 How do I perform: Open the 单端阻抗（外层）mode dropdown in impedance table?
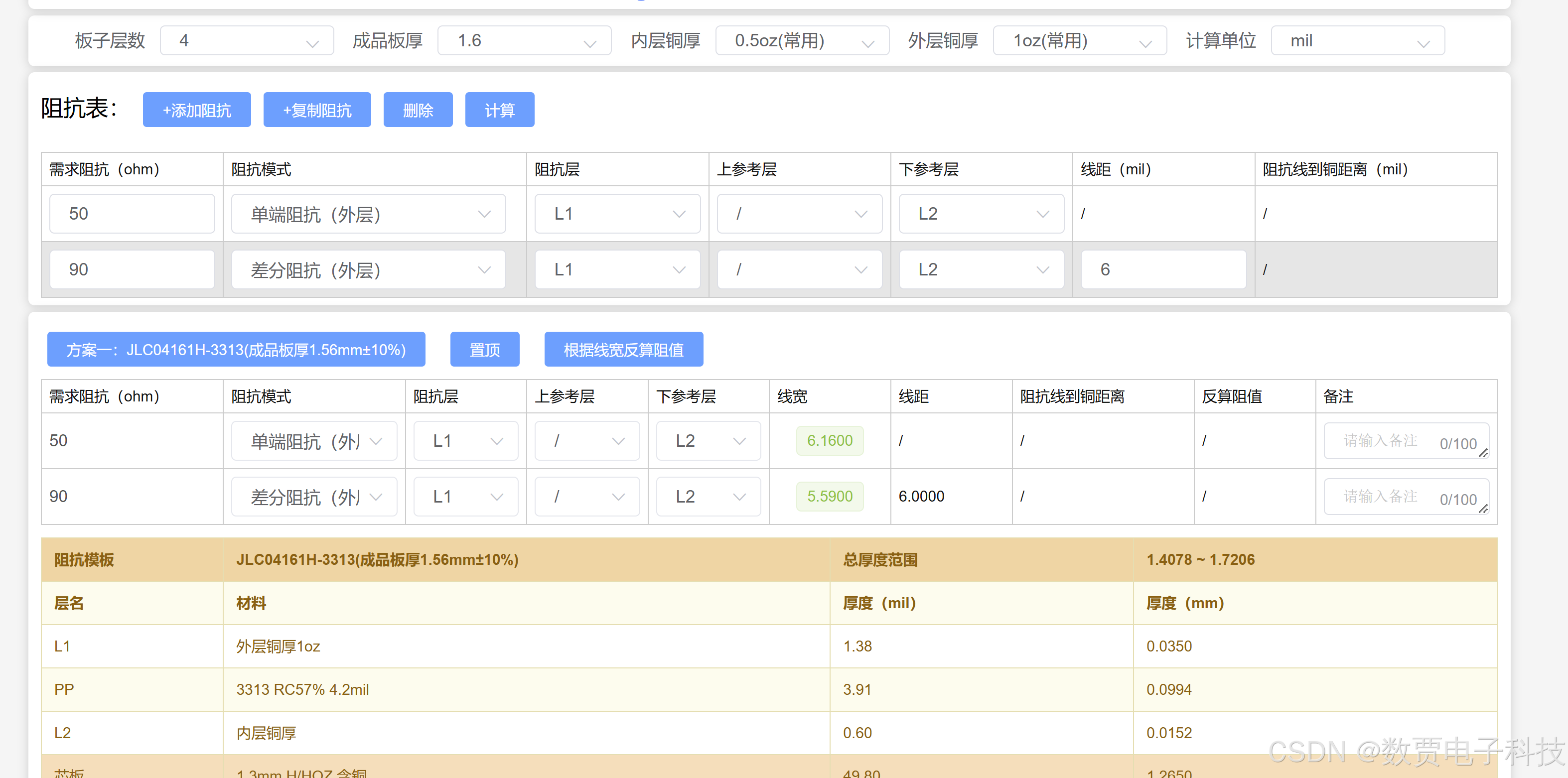coord(368,214)
